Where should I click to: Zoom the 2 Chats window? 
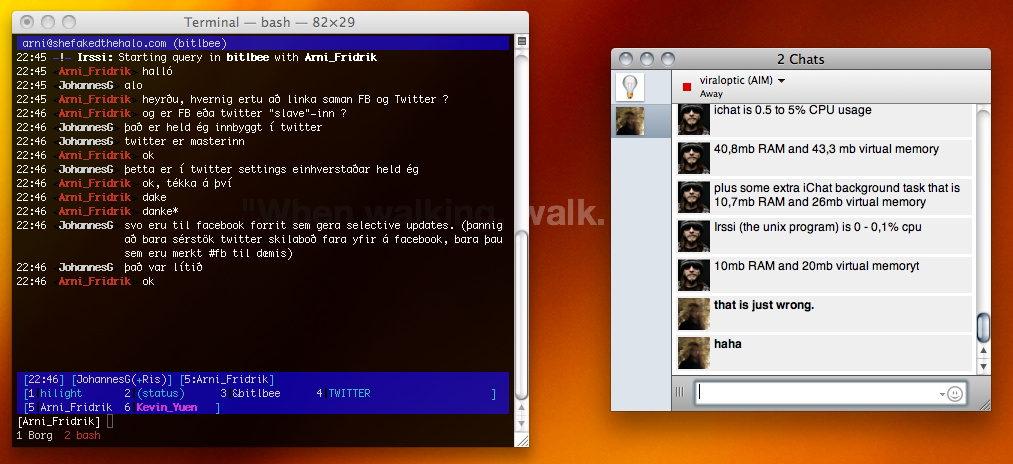pos(667,59)
